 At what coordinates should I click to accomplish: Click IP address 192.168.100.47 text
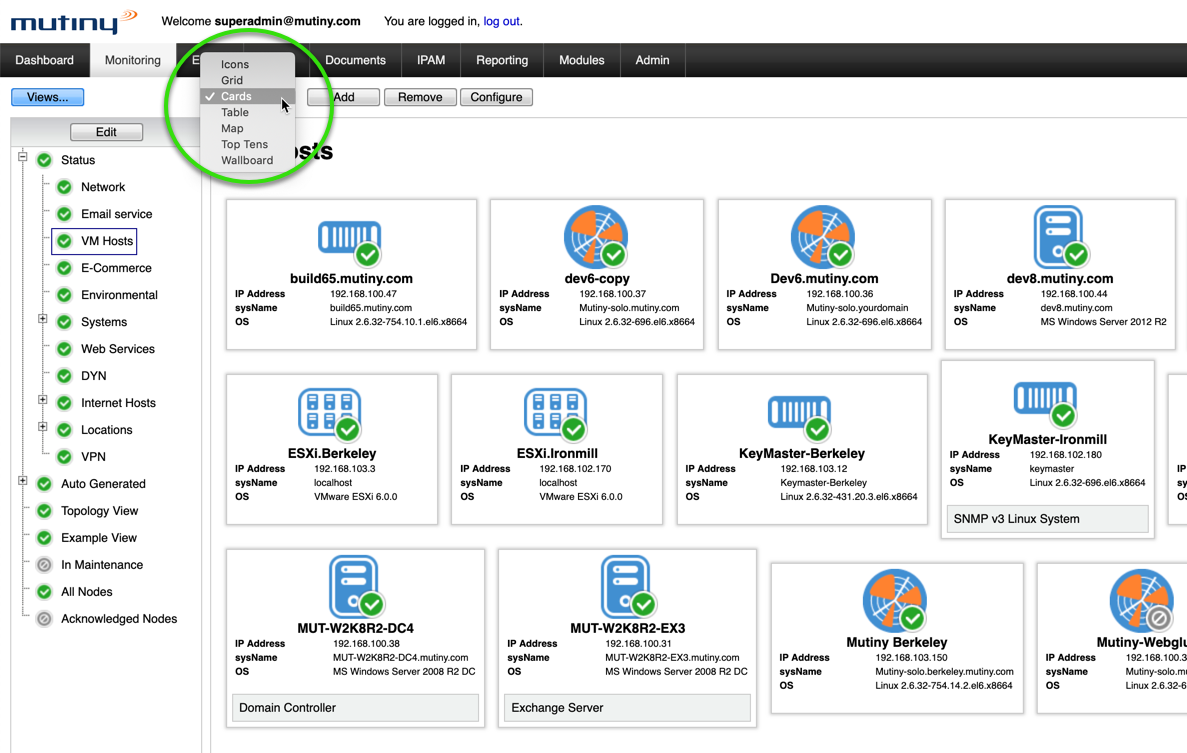(x=363, y=294)
